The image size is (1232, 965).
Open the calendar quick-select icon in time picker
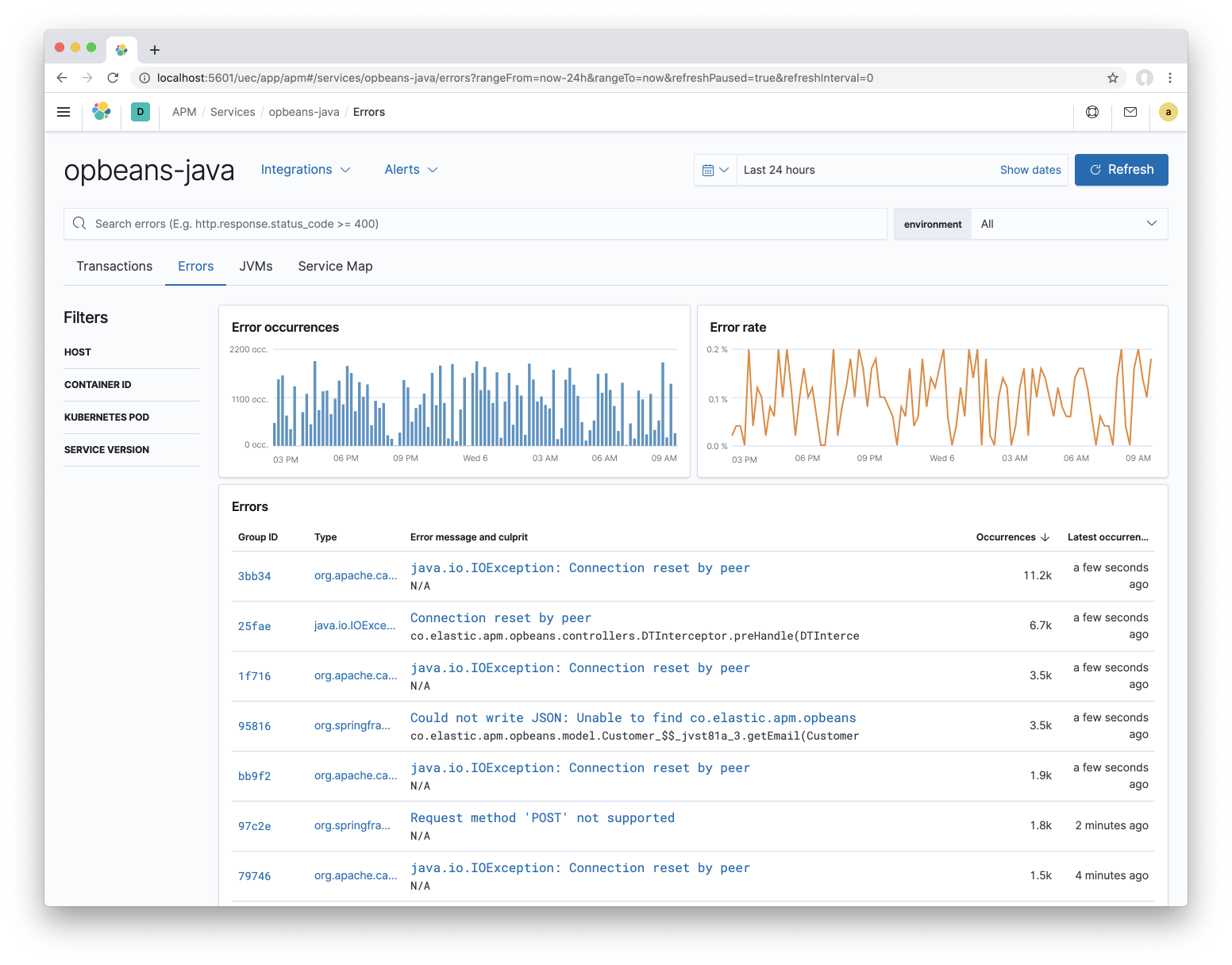click(715, 169)
